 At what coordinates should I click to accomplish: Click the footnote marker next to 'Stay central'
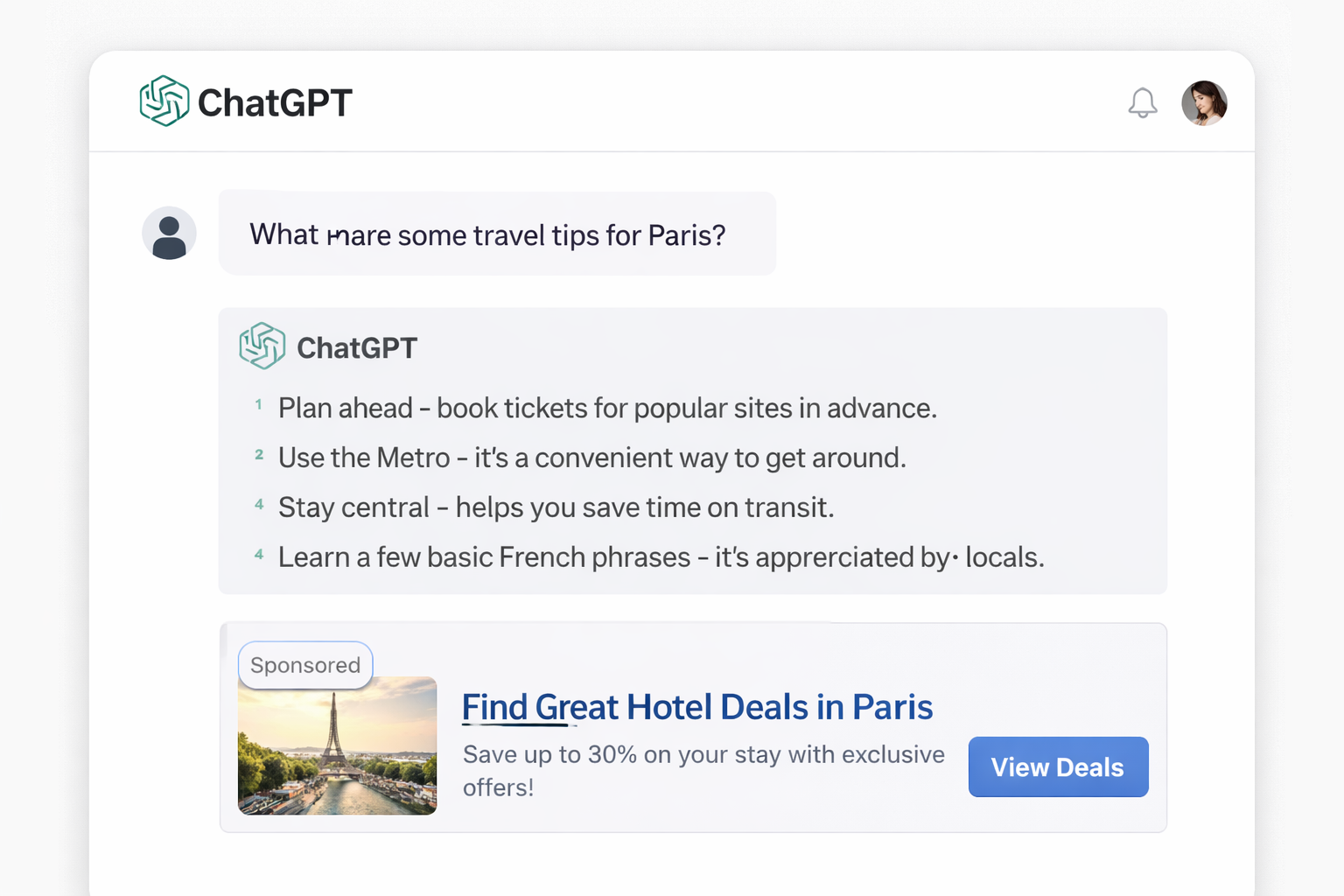tap(258, 503)
